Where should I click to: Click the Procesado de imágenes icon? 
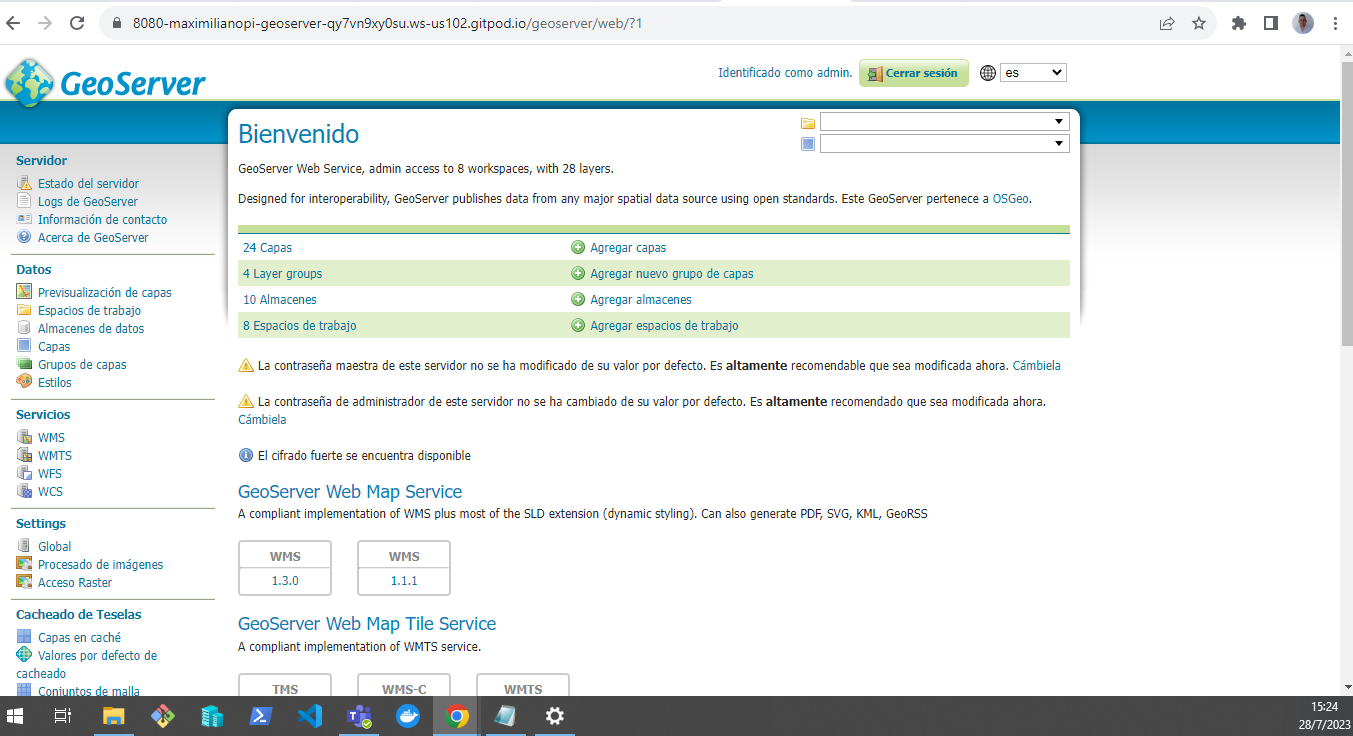click(24, 564)
